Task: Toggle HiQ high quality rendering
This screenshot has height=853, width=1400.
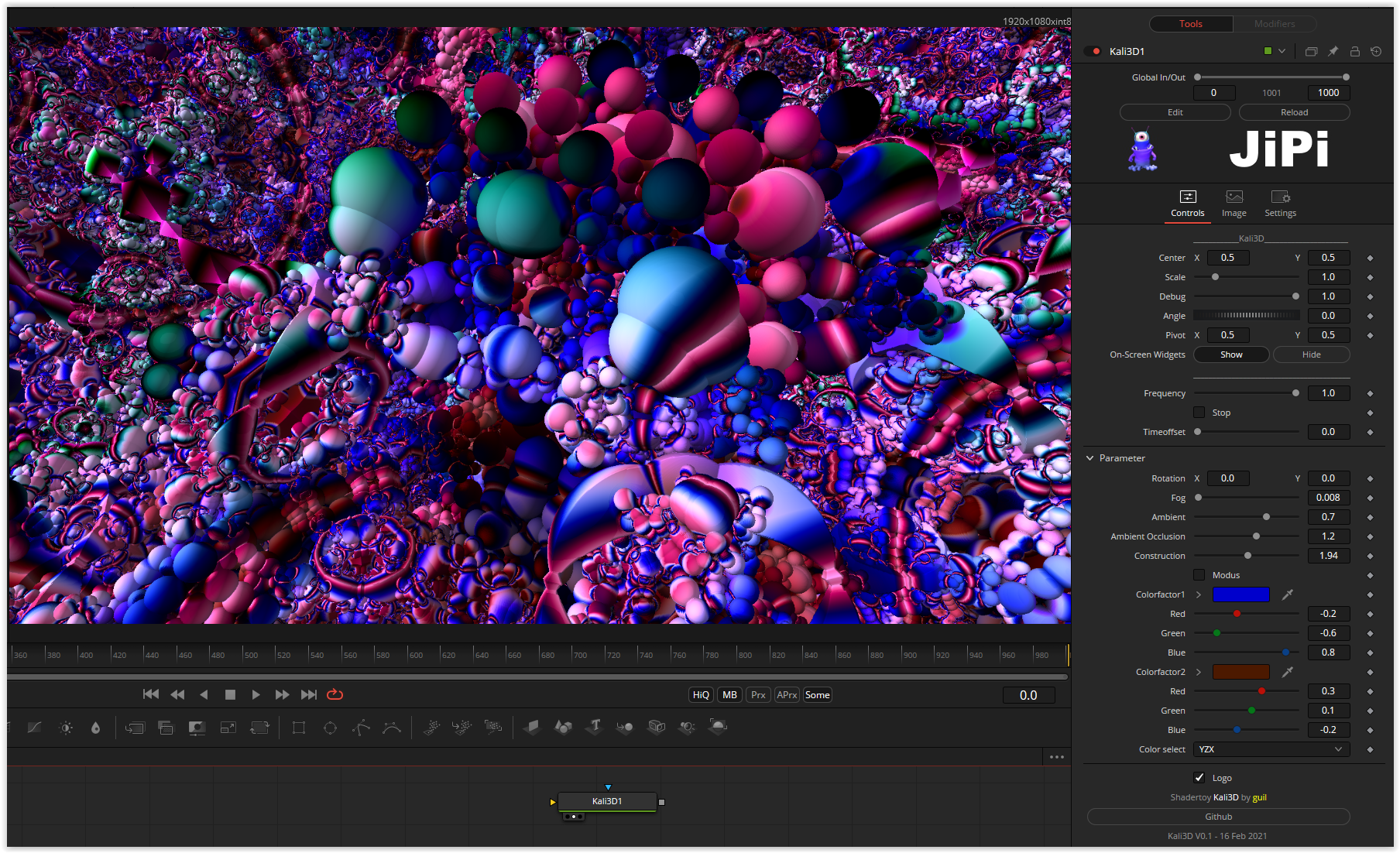Action: (x=701, y=695)
